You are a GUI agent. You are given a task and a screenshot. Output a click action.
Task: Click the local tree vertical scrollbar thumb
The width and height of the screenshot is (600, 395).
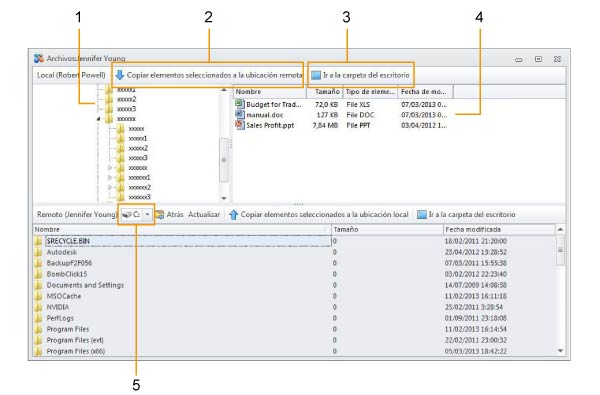tap(224, 159)
